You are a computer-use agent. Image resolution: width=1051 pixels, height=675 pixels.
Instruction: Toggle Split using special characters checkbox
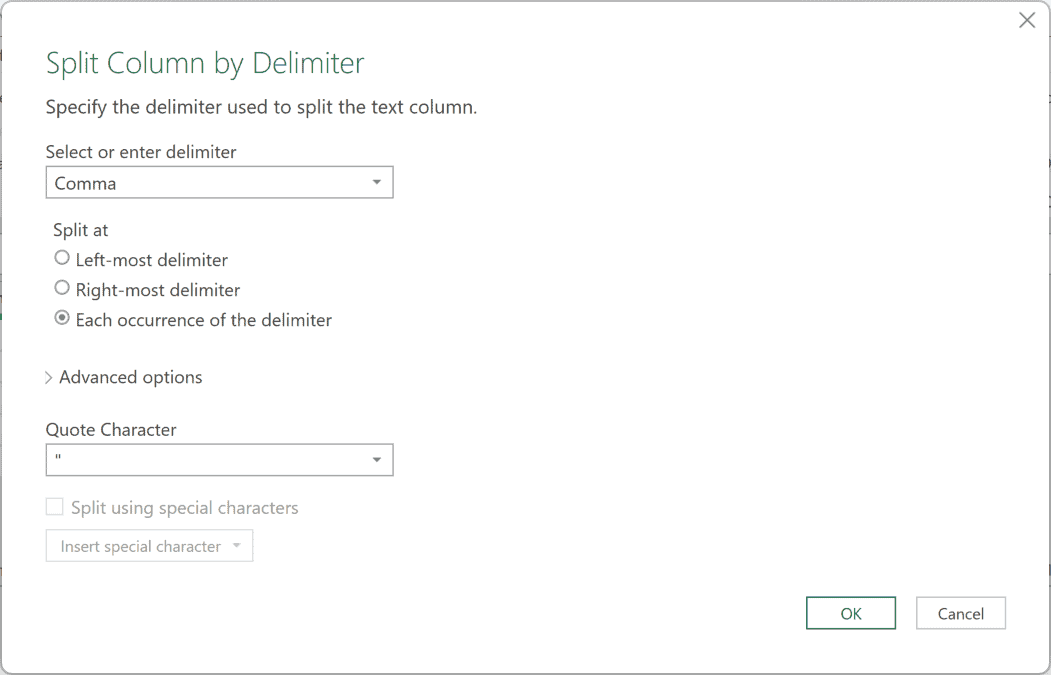[x=54, y=507]
